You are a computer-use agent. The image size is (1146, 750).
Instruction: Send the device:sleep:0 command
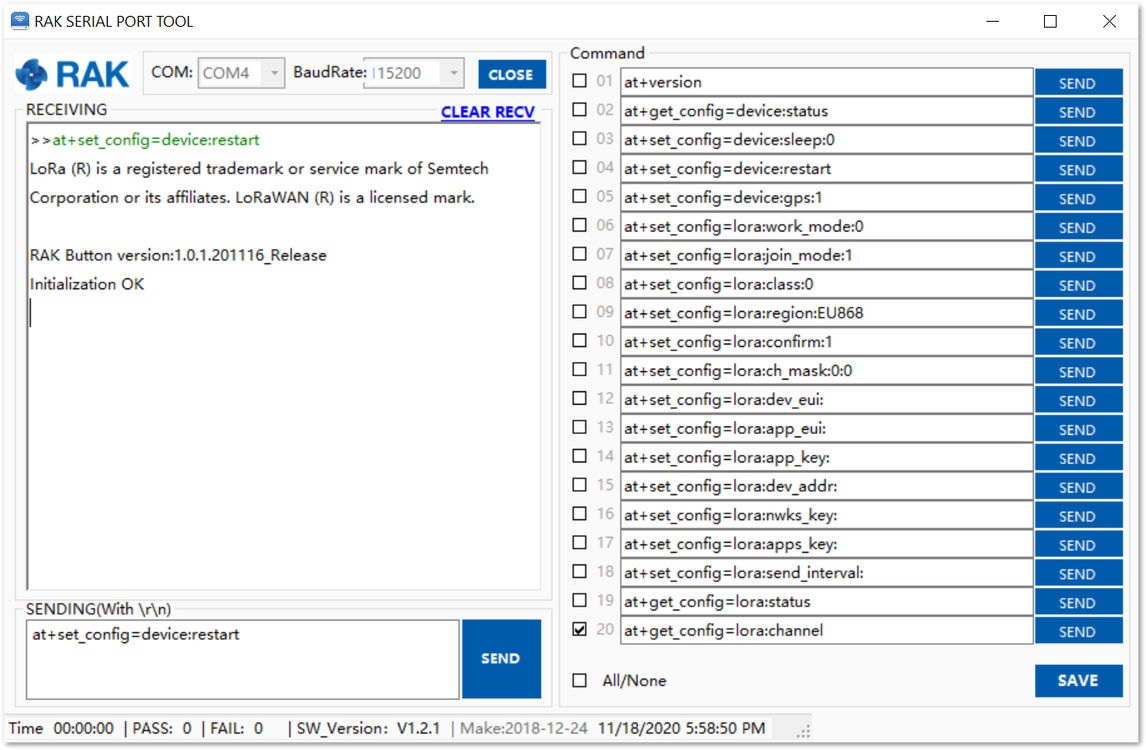point(1078,140)
